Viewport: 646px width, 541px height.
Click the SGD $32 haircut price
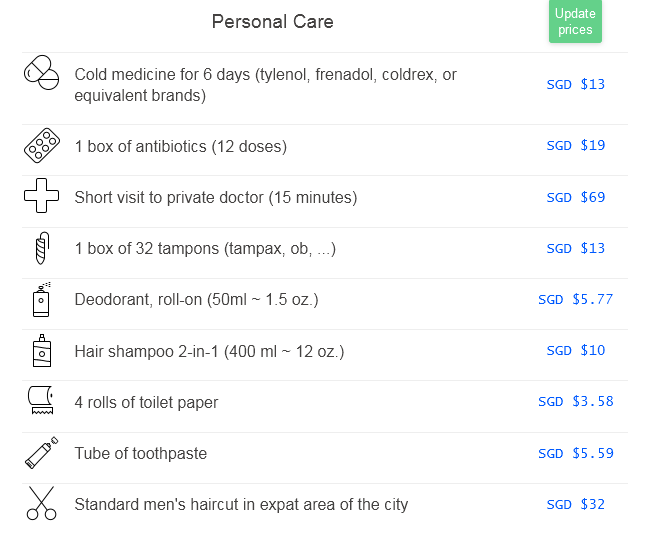click(575, 504)
